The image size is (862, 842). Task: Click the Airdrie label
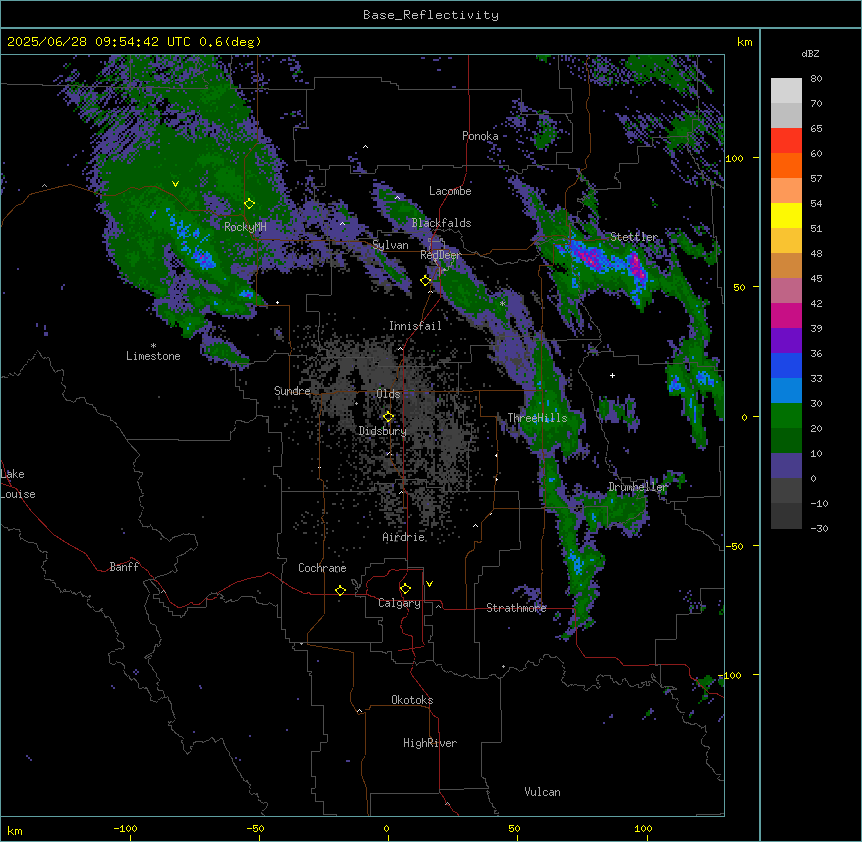pos(404,537)
